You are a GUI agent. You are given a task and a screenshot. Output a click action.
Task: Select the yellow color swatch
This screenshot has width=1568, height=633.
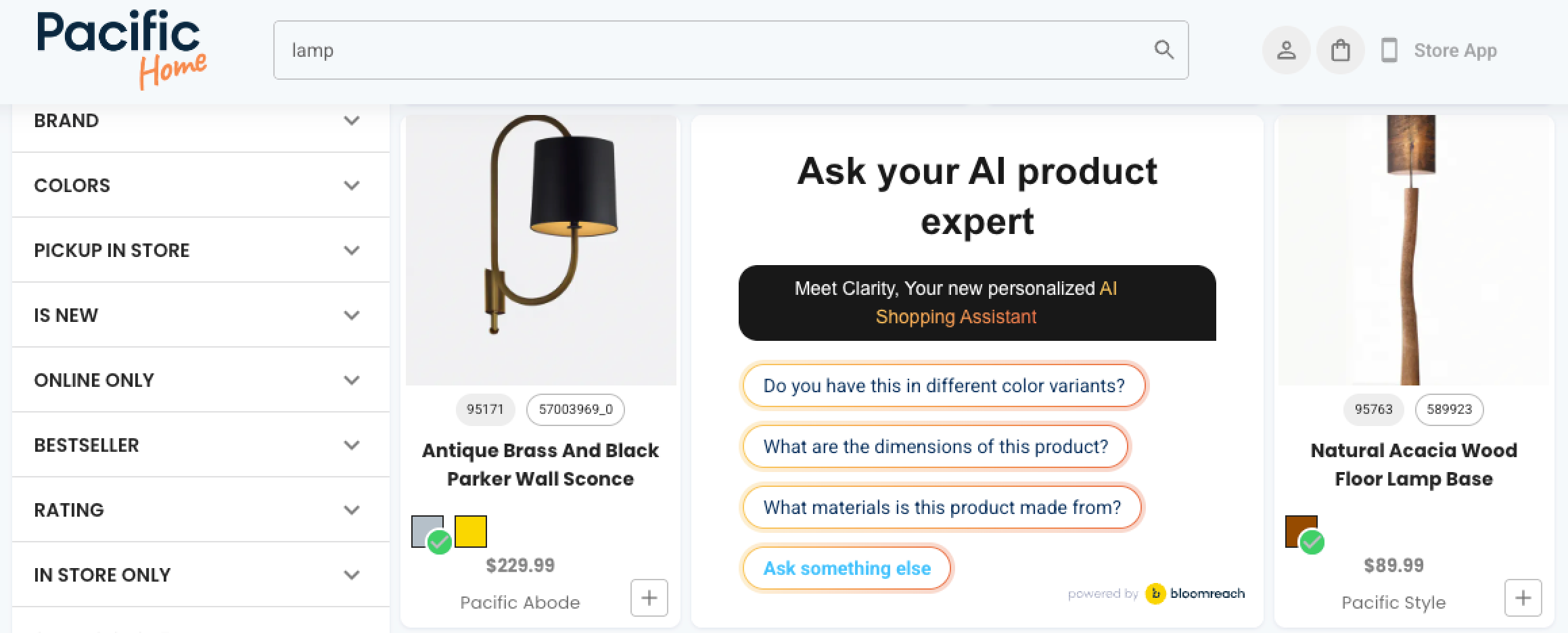pos(471,531)
